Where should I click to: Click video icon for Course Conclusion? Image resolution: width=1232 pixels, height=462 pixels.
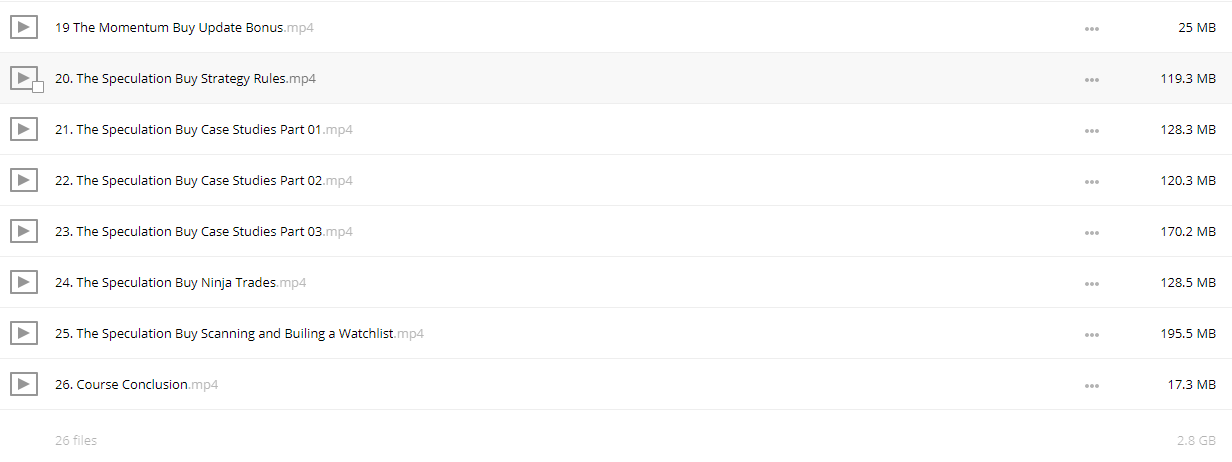[x=24, y=384]
